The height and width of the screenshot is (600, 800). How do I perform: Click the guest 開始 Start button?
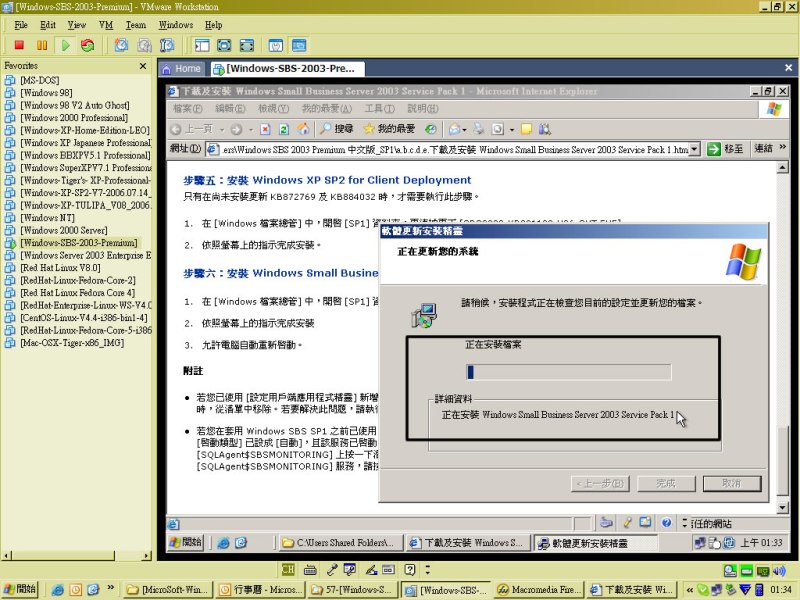tap(185, 542)
